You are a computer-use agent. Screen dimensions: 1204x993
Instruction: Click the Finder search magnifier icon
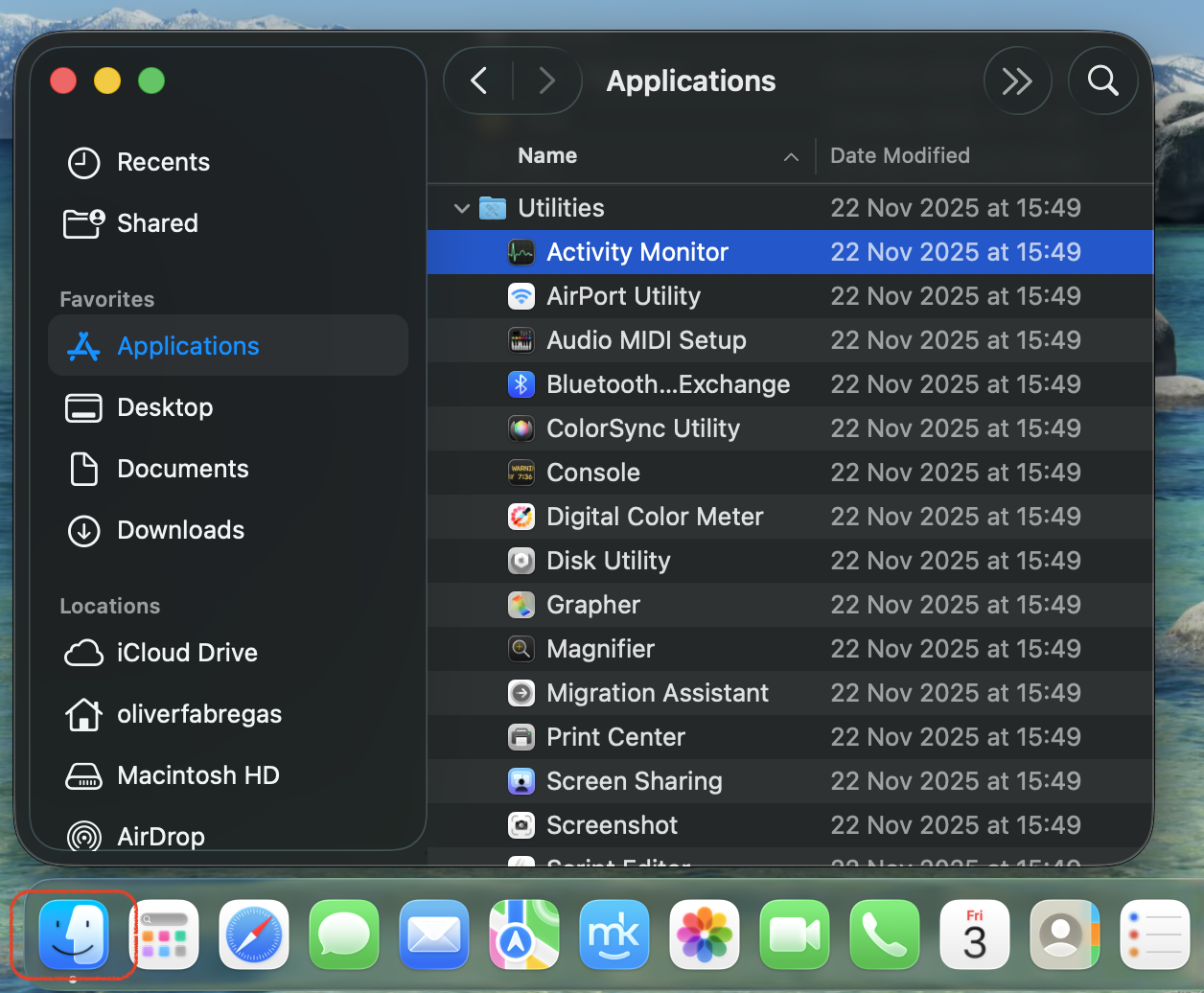(x=1102, y=81)
